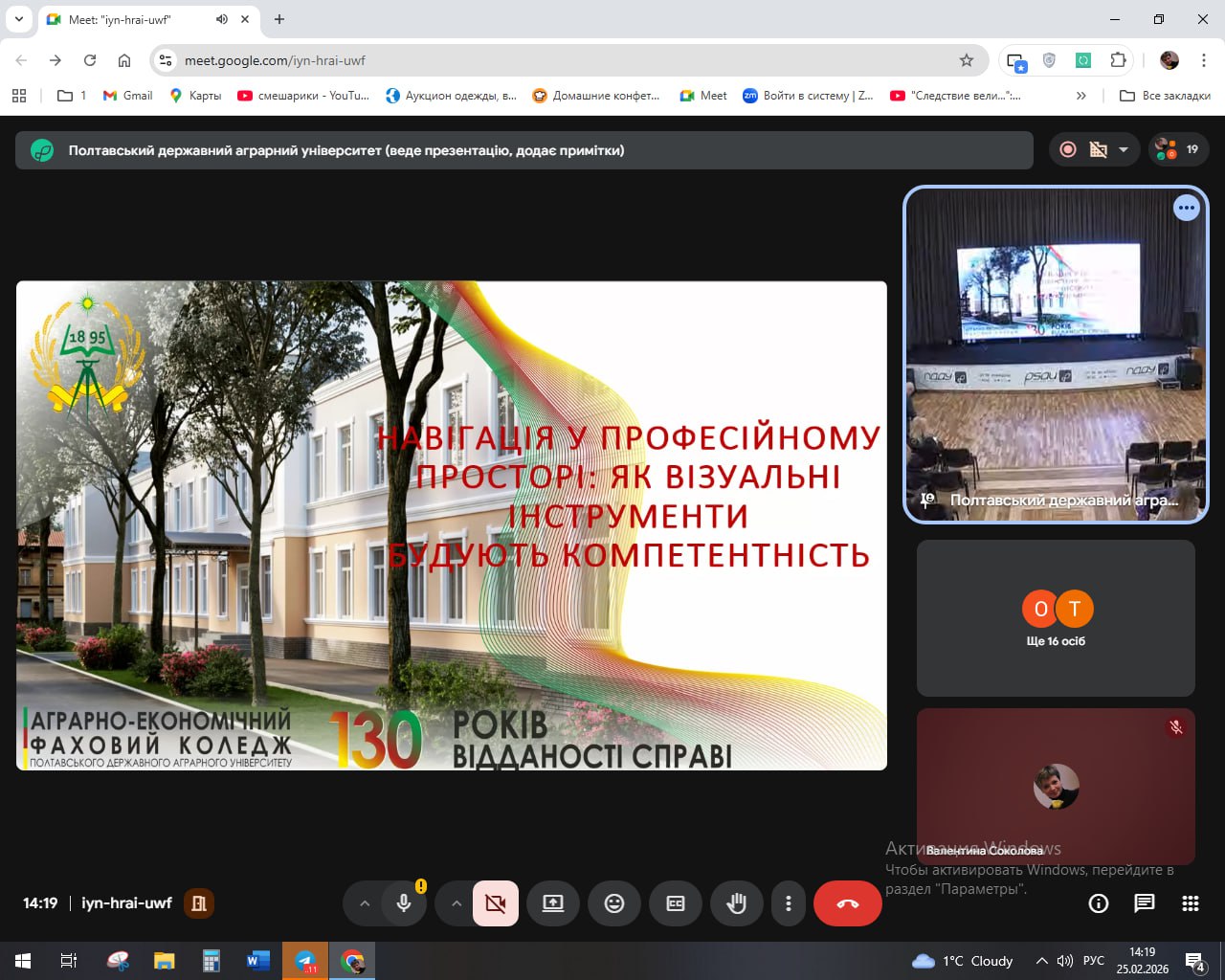Click the red Leave call button
The height and width of the screenshot is (980, 1225).
coord(847,903)
